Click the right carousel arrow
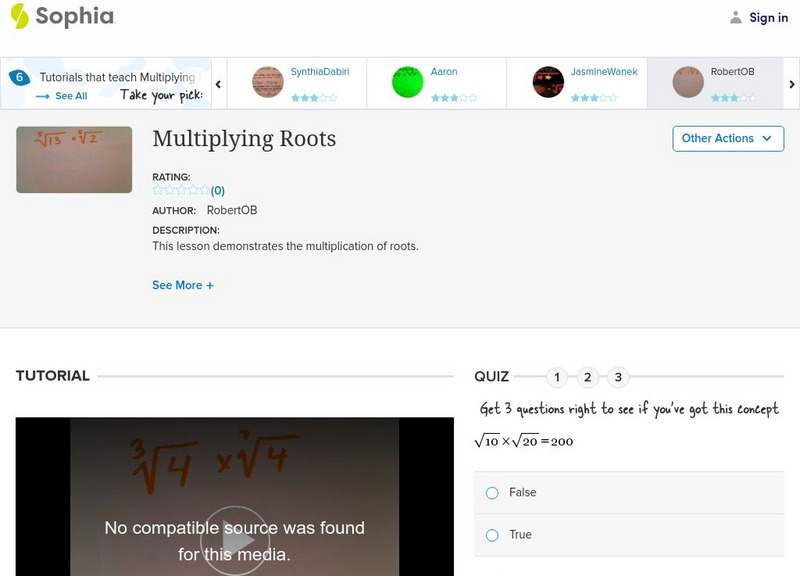The width and height of the screenshot is (800, 576). coord(790,83)
